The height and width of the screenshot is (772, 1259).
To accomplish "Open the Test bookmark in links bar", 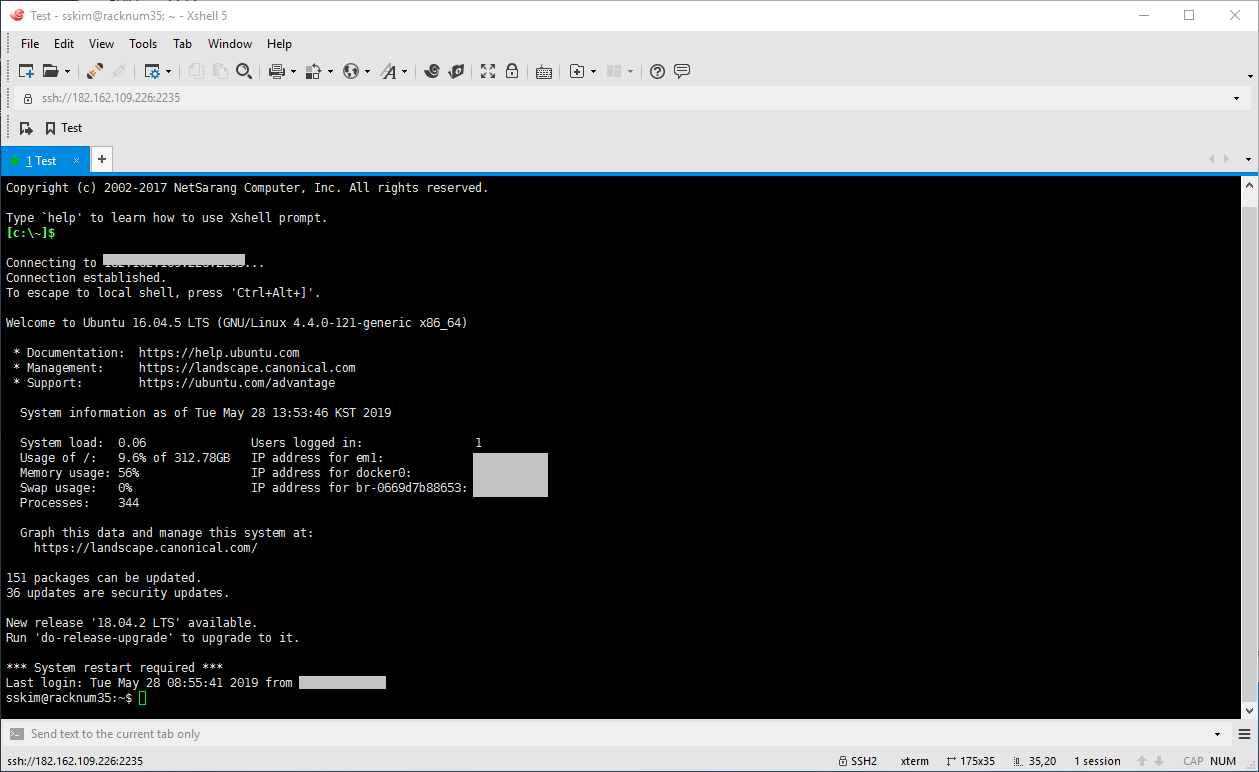I will [x=63, y=128].
